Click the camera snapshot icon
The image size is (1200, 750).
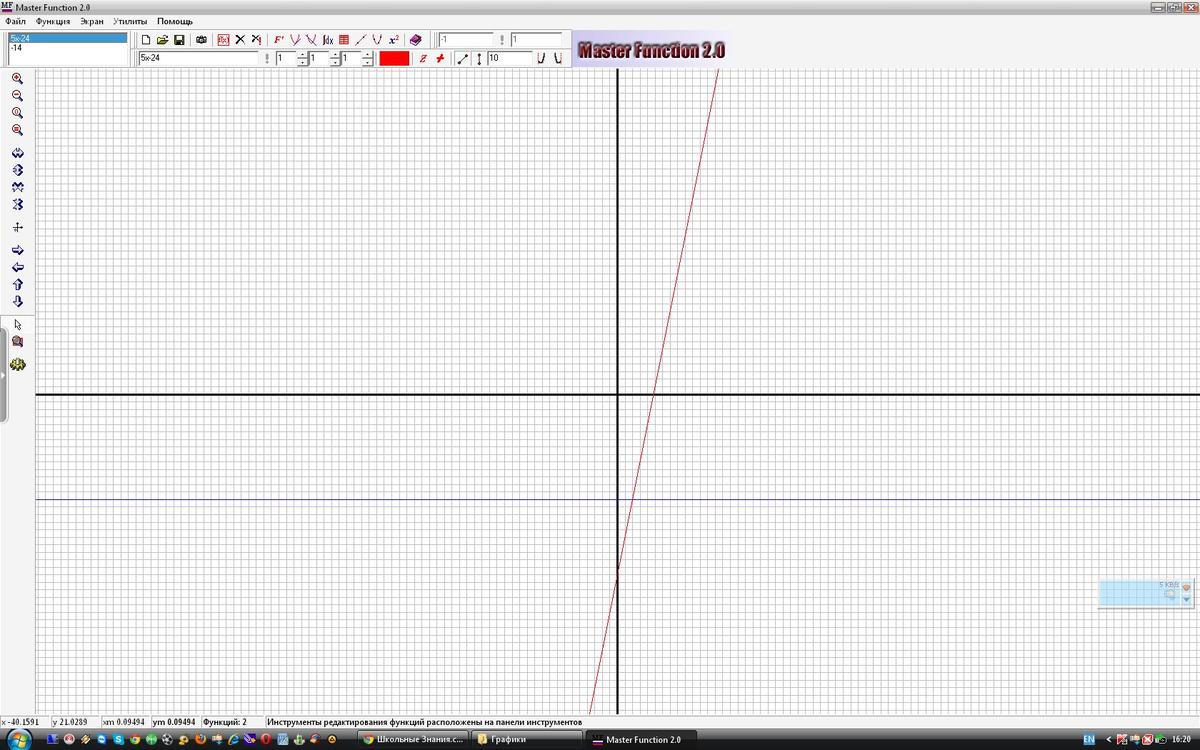click(201, 40)
